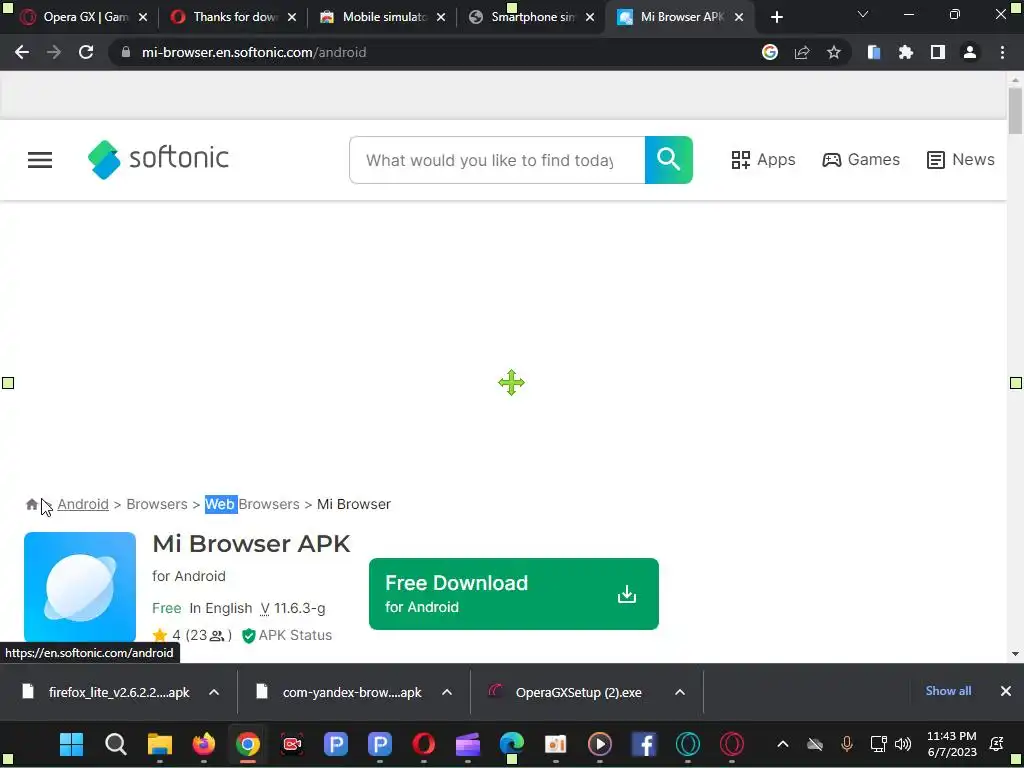Screen dimensions: 1024x768
Task: Focus the 'What would you like to find' search box
Action: tap(497, 160)
